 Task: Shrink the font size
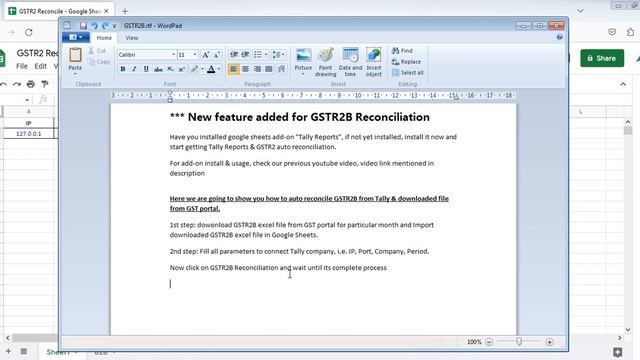click(x=217, y=55)
